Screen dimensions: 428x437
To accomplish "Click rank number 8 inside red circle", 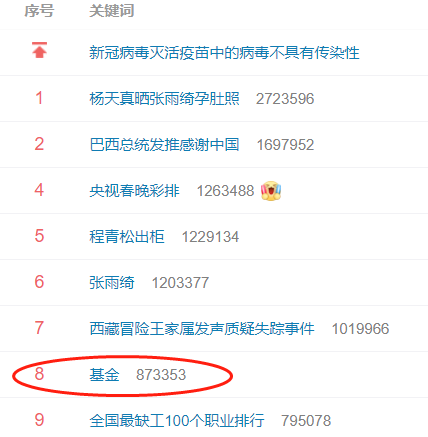I will [x=39, y=374].
